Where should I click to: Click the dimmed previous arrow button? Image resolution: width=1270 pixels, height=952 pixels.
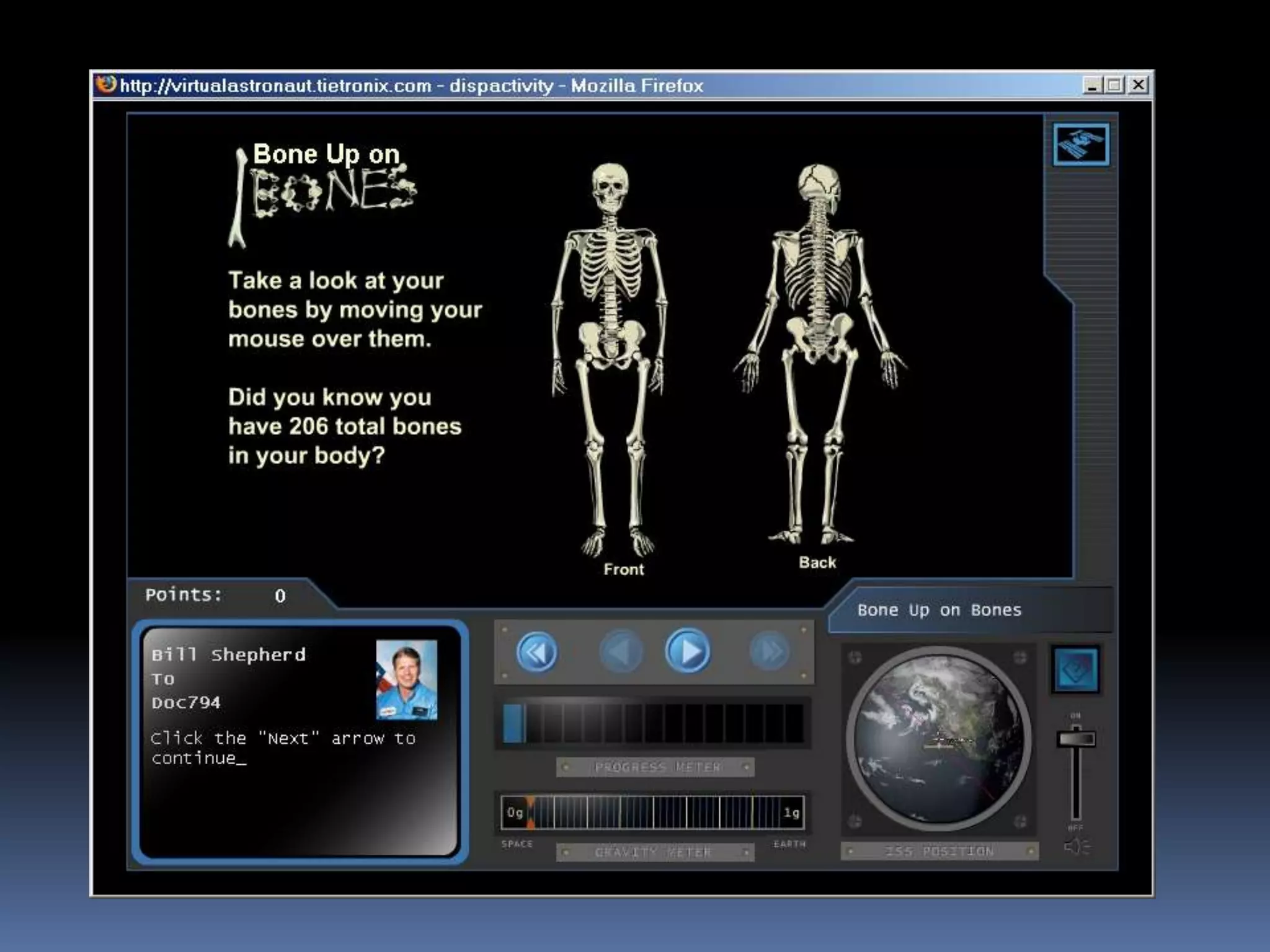[x=620, y=651]
